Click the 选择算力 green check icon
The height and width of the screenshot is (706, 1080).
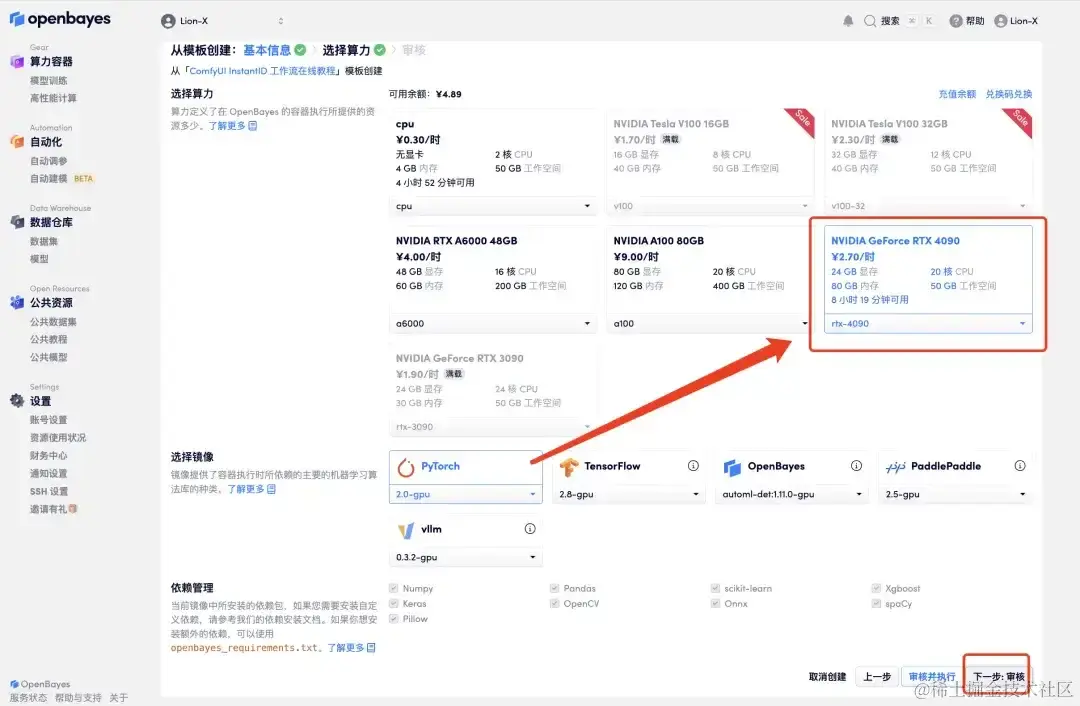tap(380, 50)
